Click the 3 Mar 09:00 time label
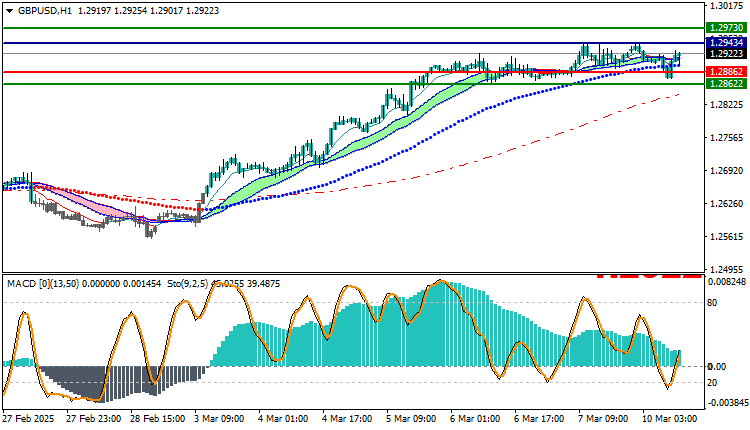The image size is (750, 430). (x=219, y=419)
